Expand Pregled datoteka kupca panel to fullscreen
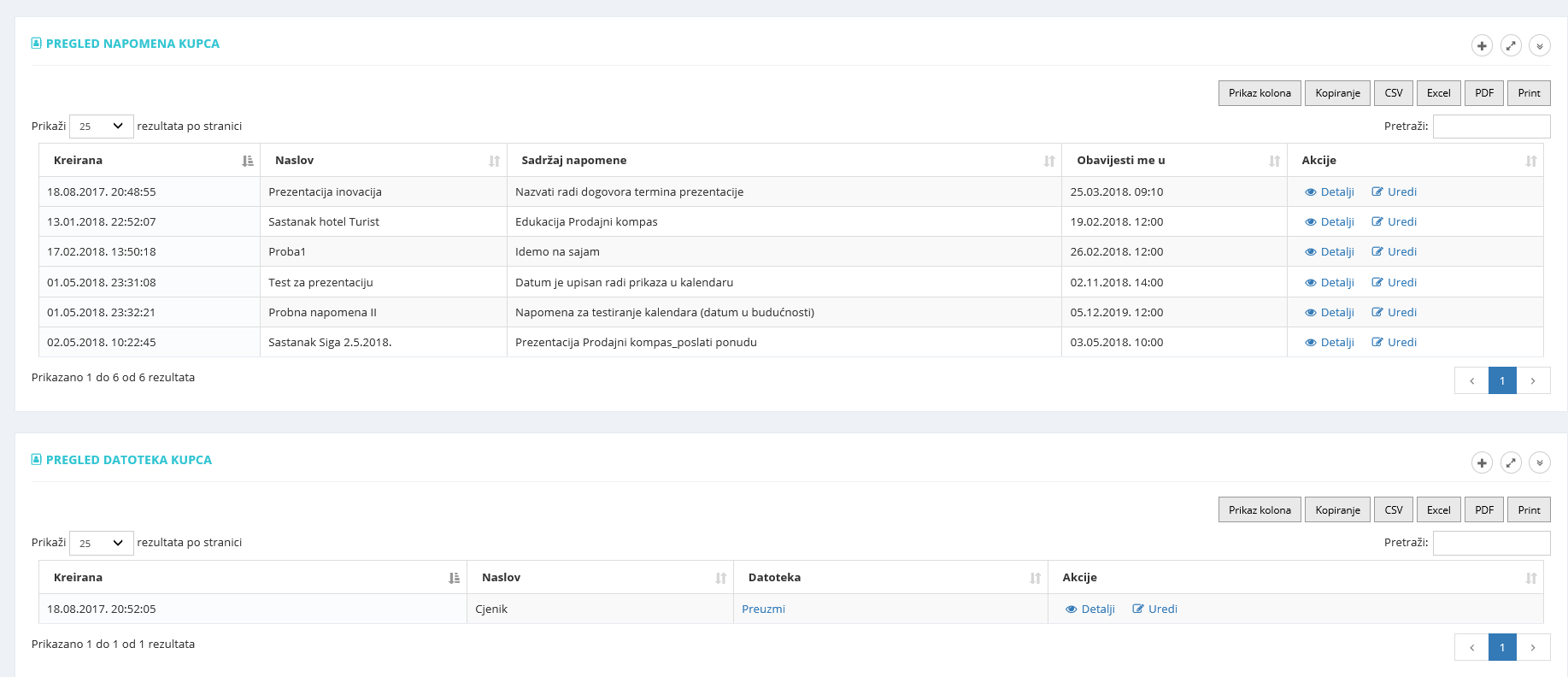Viewport: 1568px width, 677px height. click(x=1511, y=462)
